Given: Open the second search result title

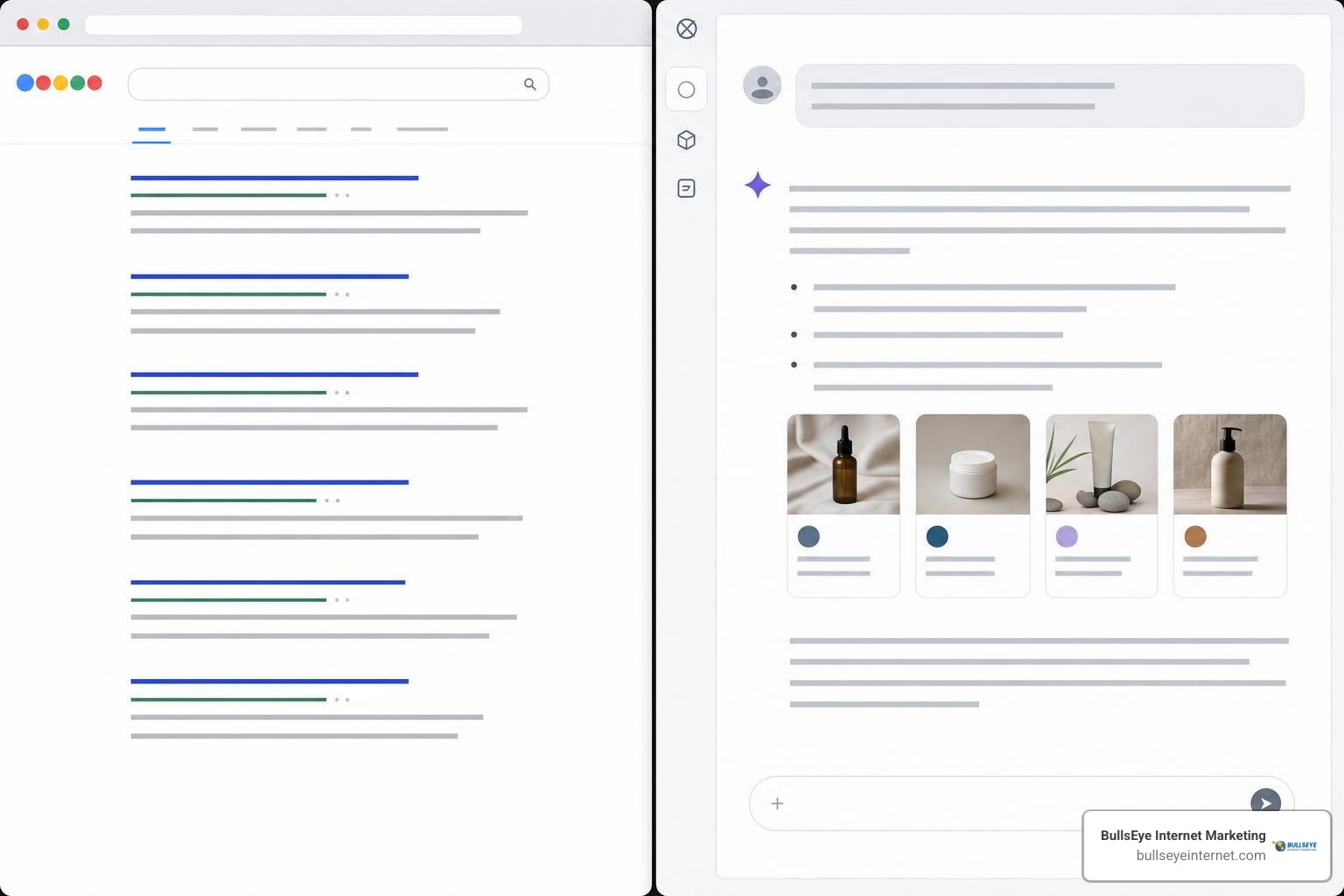Looking at the screenshot, I should tap(269, 276).
